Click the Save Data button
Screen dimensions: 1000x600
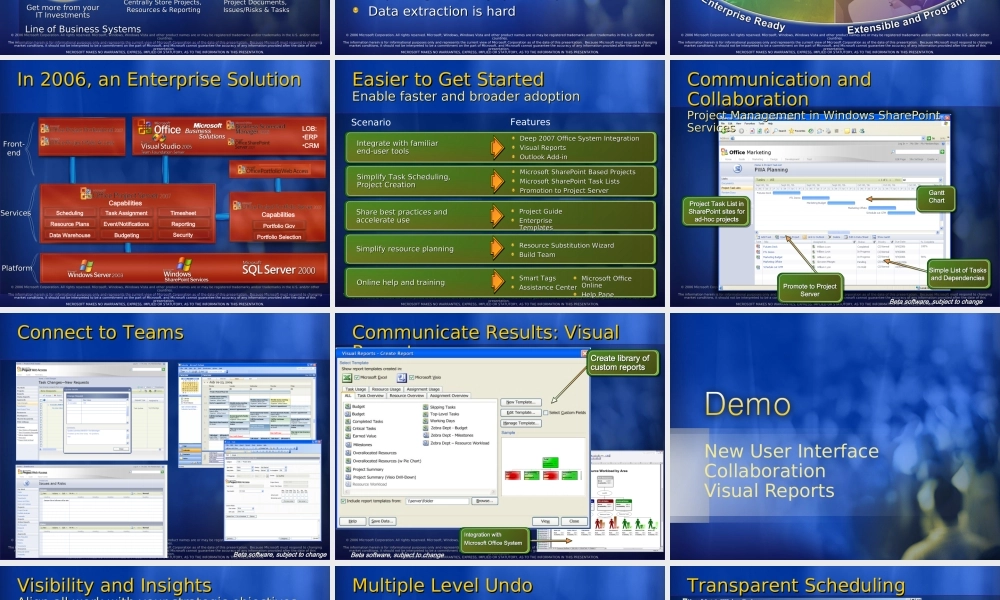(382, 521)
